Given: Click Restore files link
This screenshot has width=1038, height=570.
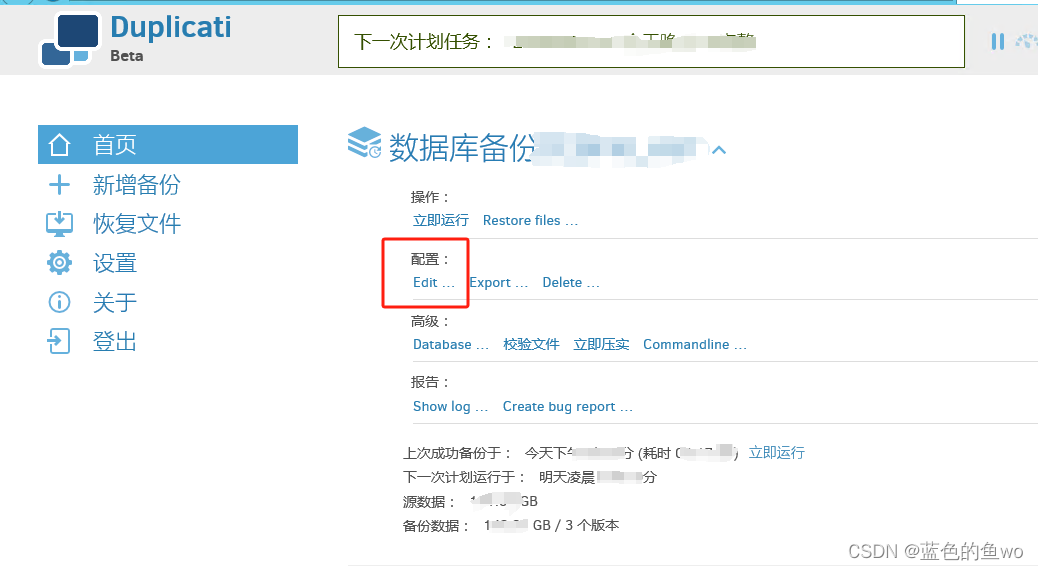Looking at the screenshot, I should point(530,220).
